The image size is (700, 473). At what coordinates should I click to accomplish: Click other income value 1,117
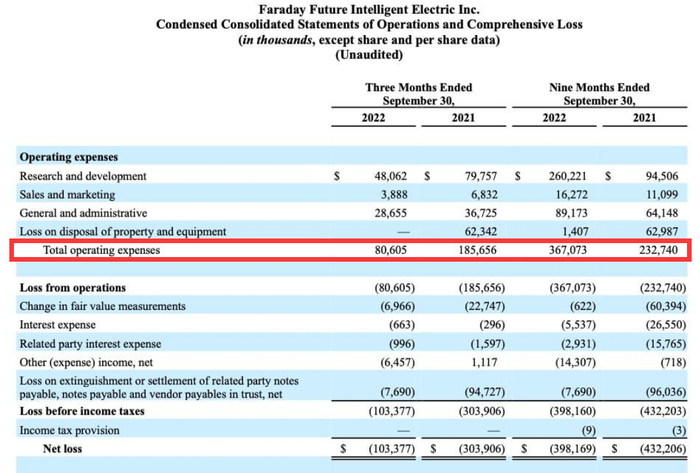[484, 362]
